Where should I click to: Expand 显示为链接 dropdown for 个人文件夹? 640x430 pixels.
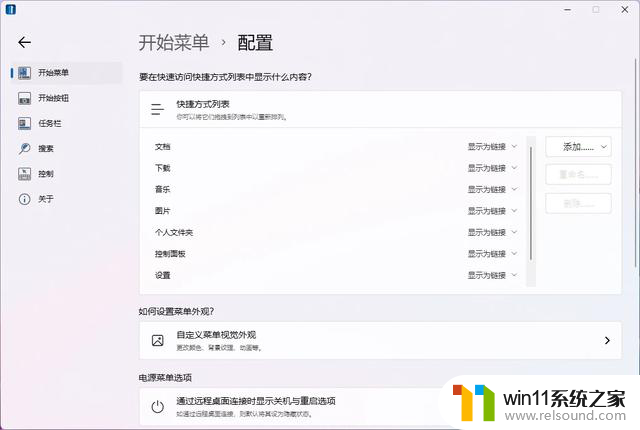coord(492,233)
